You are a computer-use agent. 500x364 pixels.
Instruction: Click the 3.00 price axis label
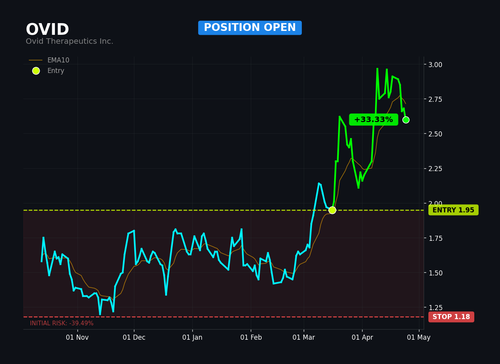[435, 64]
